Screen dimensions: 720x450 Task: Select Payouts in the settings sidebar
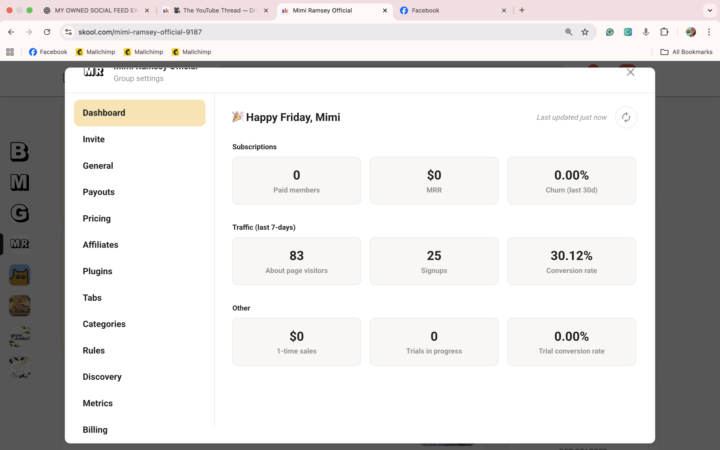[x=99, y=192]
